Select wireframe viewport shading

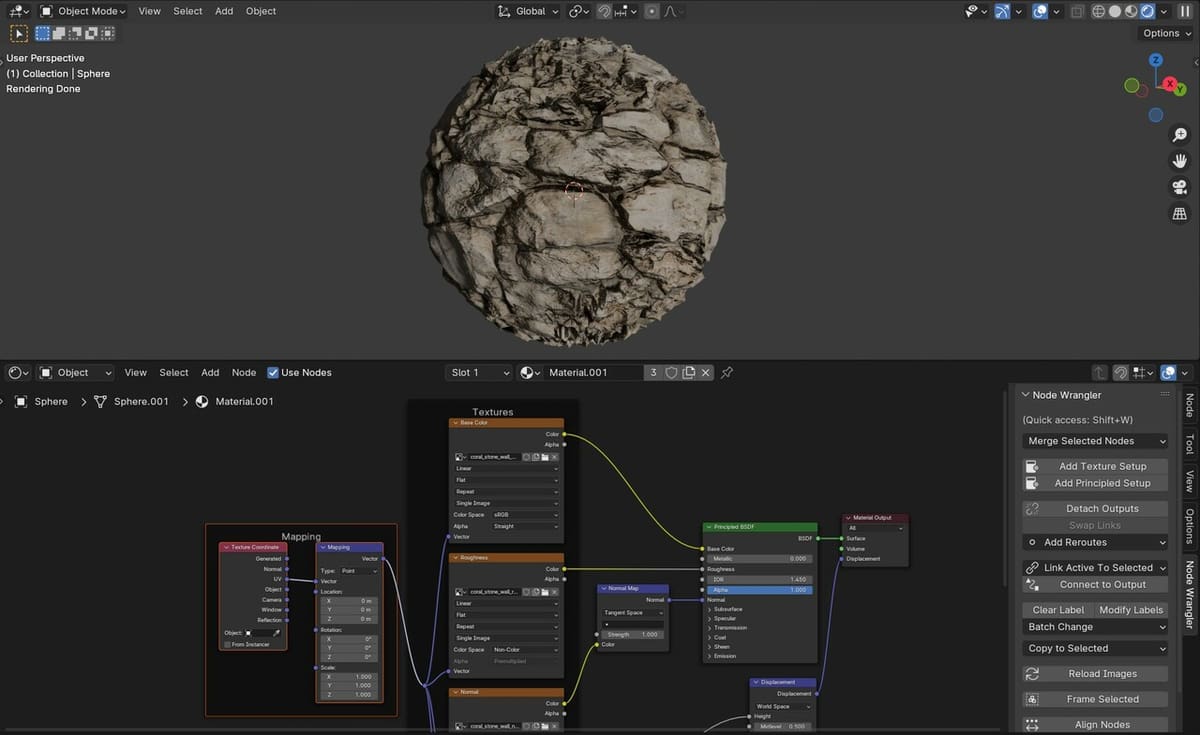coord(1099,12)
